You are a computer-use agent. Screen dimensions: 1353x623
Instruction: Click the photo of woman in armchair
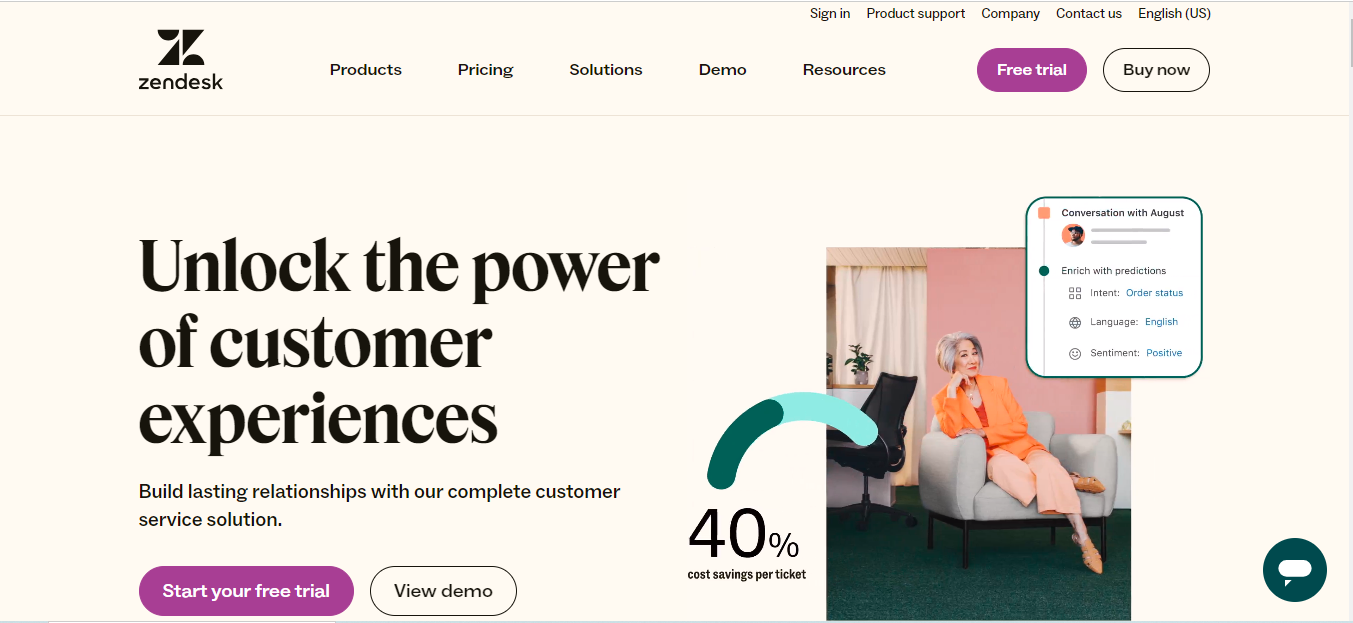[x=978, y=434]
